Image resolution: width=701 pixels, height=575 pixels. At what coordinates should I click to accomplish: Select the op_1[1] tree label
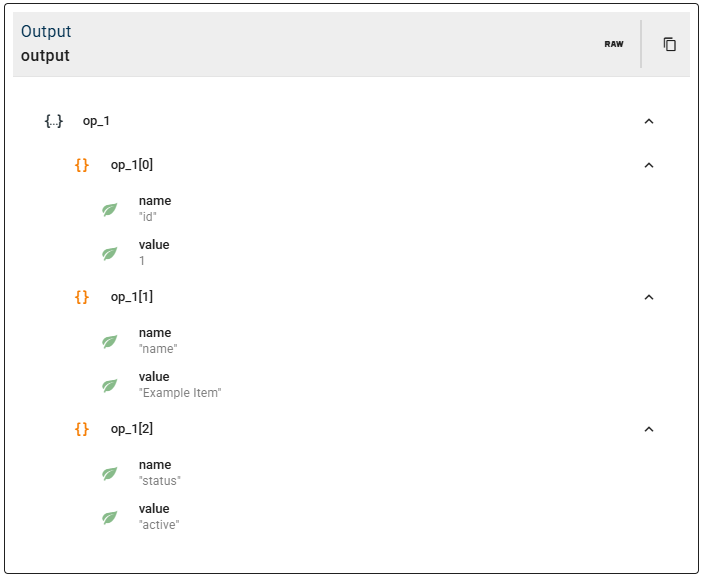(x=132, y=297)
